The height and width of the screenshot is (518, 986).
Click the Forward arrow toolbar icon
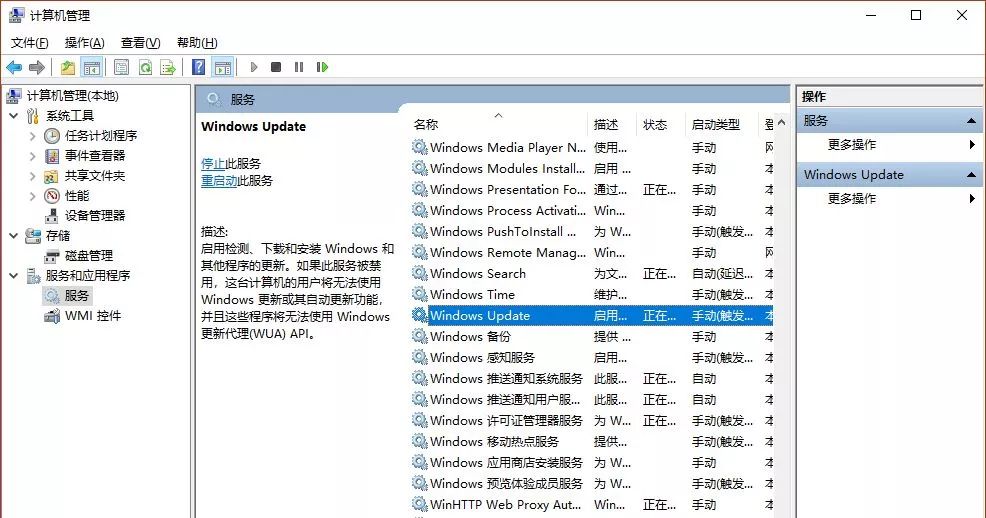point(37,67)
